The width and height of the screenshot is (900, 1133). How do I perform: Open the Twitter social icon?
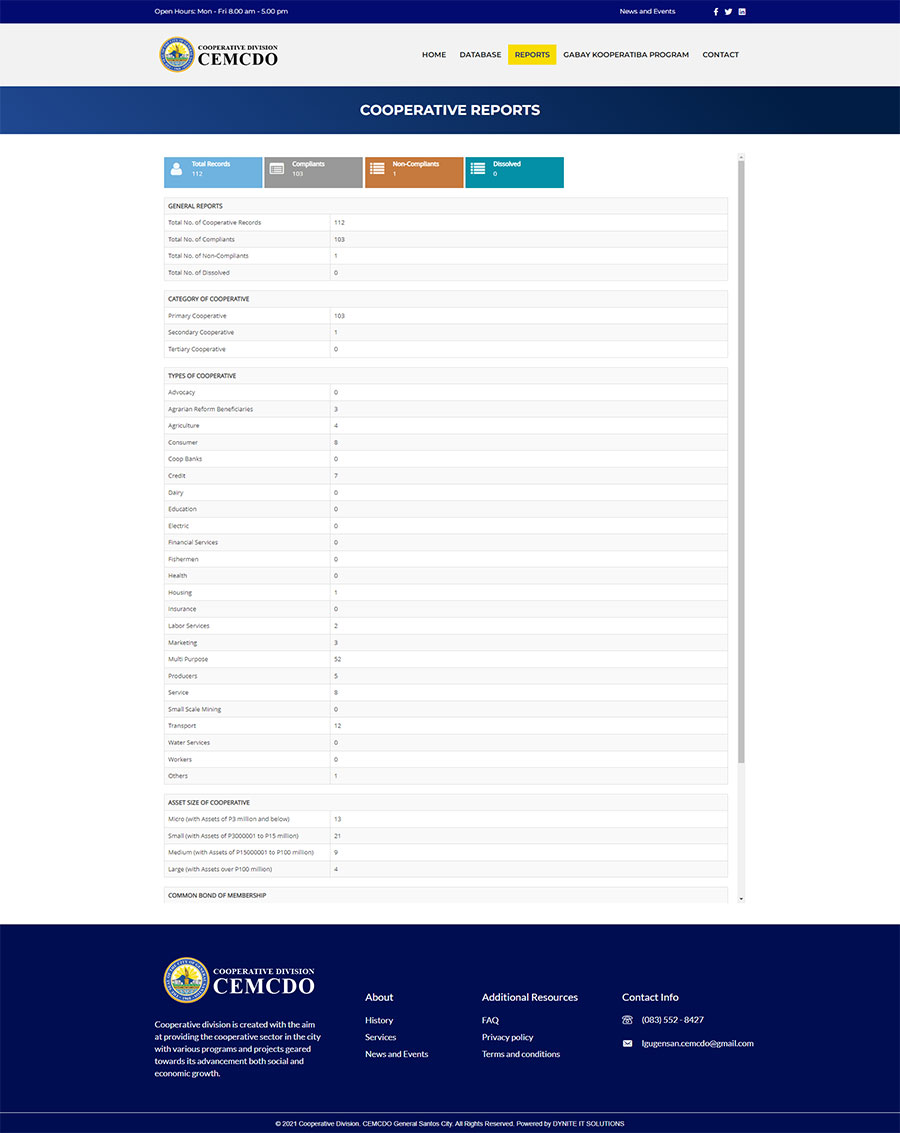point(728,12)
